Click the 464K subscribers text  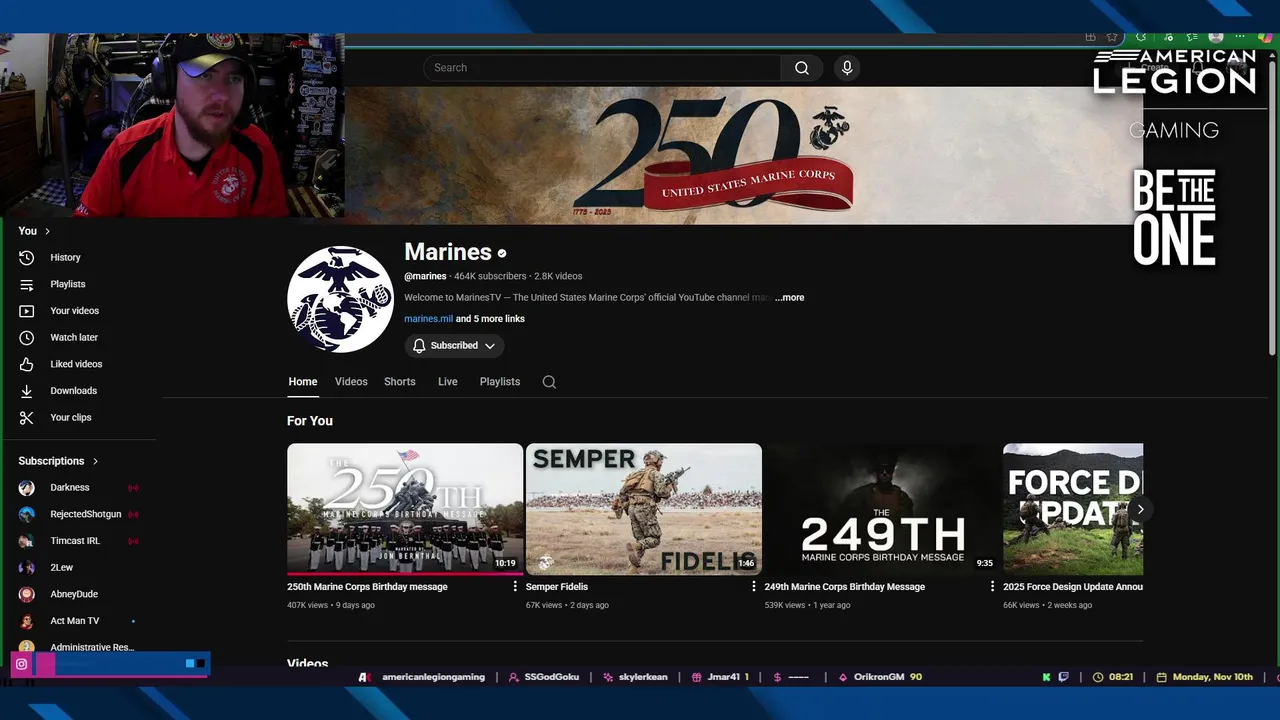pyautogui.click(x=490, y=276)
